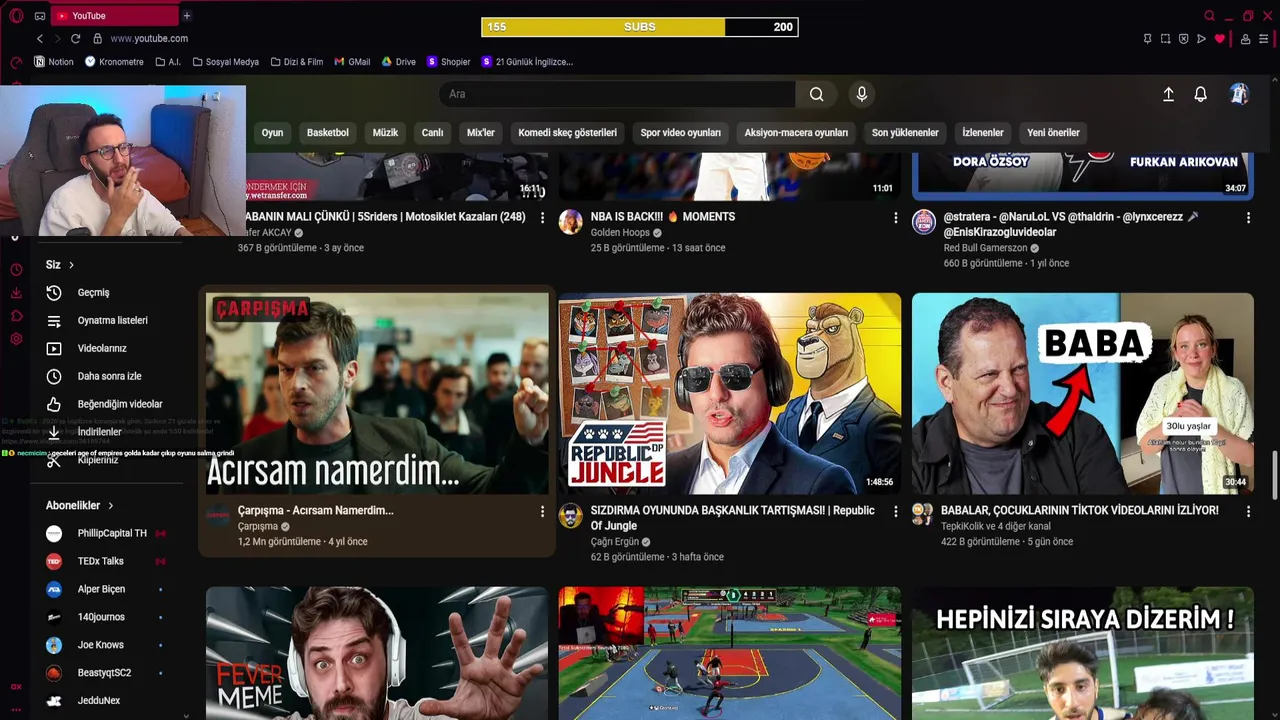The image size is (1280, 720).
Task: Open the TEDx Talks subscription
Action: 110,562
